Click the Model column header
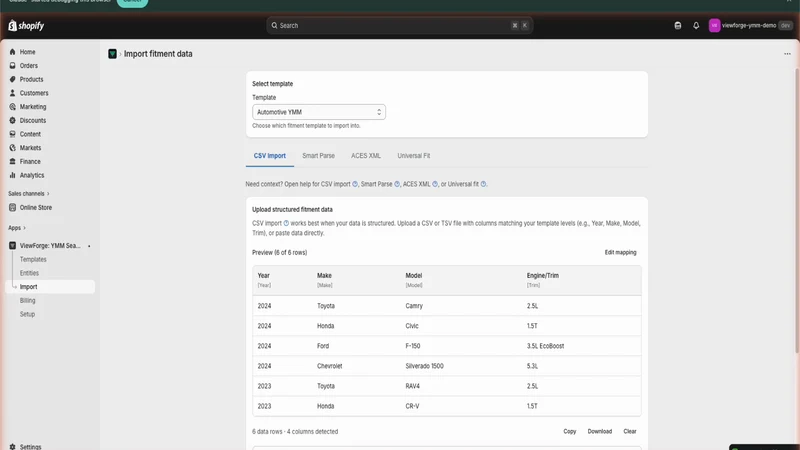The image size is (800, 450). [413, 276]
